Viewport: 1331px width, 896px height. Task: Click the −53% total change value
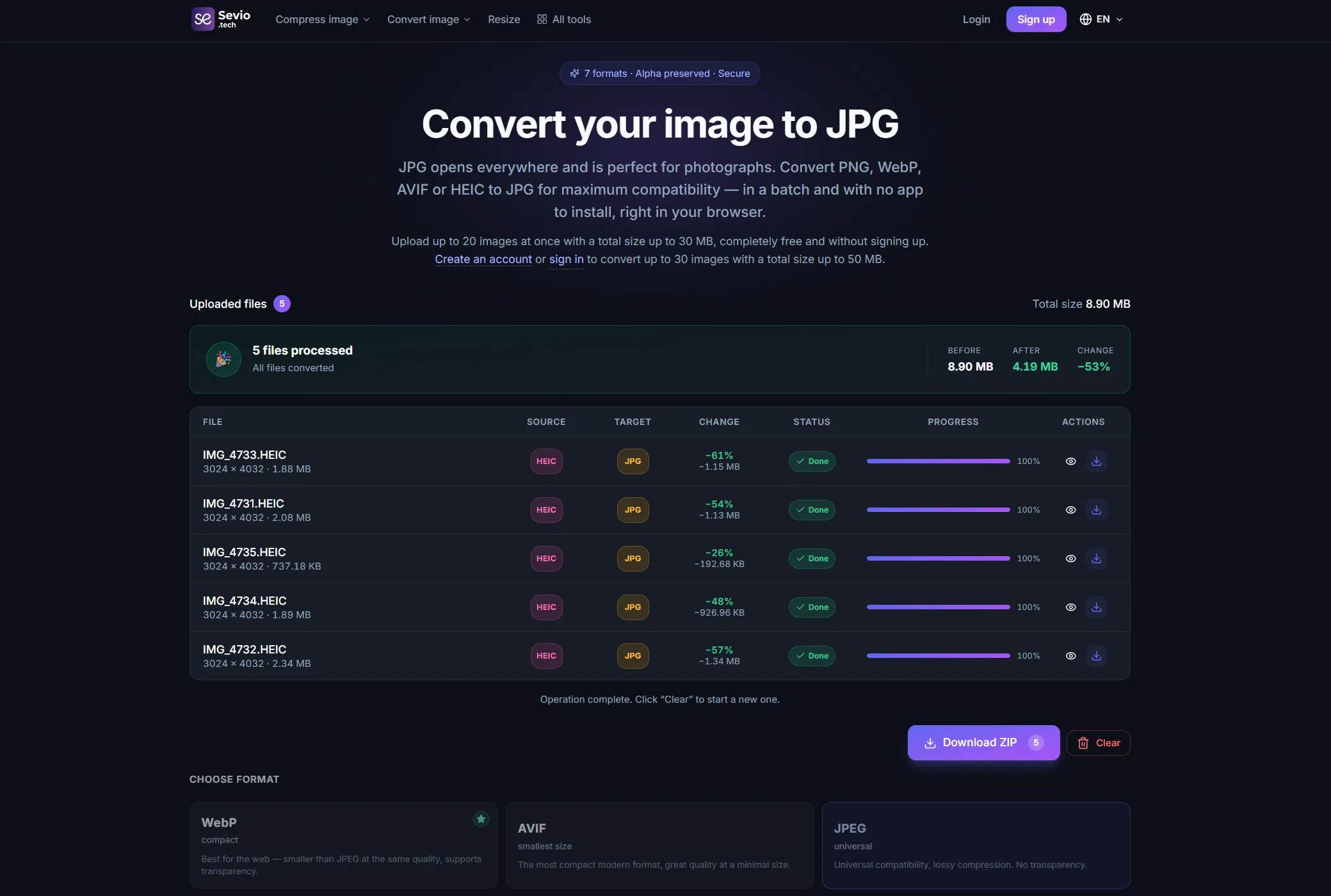tap(1093, 367)
